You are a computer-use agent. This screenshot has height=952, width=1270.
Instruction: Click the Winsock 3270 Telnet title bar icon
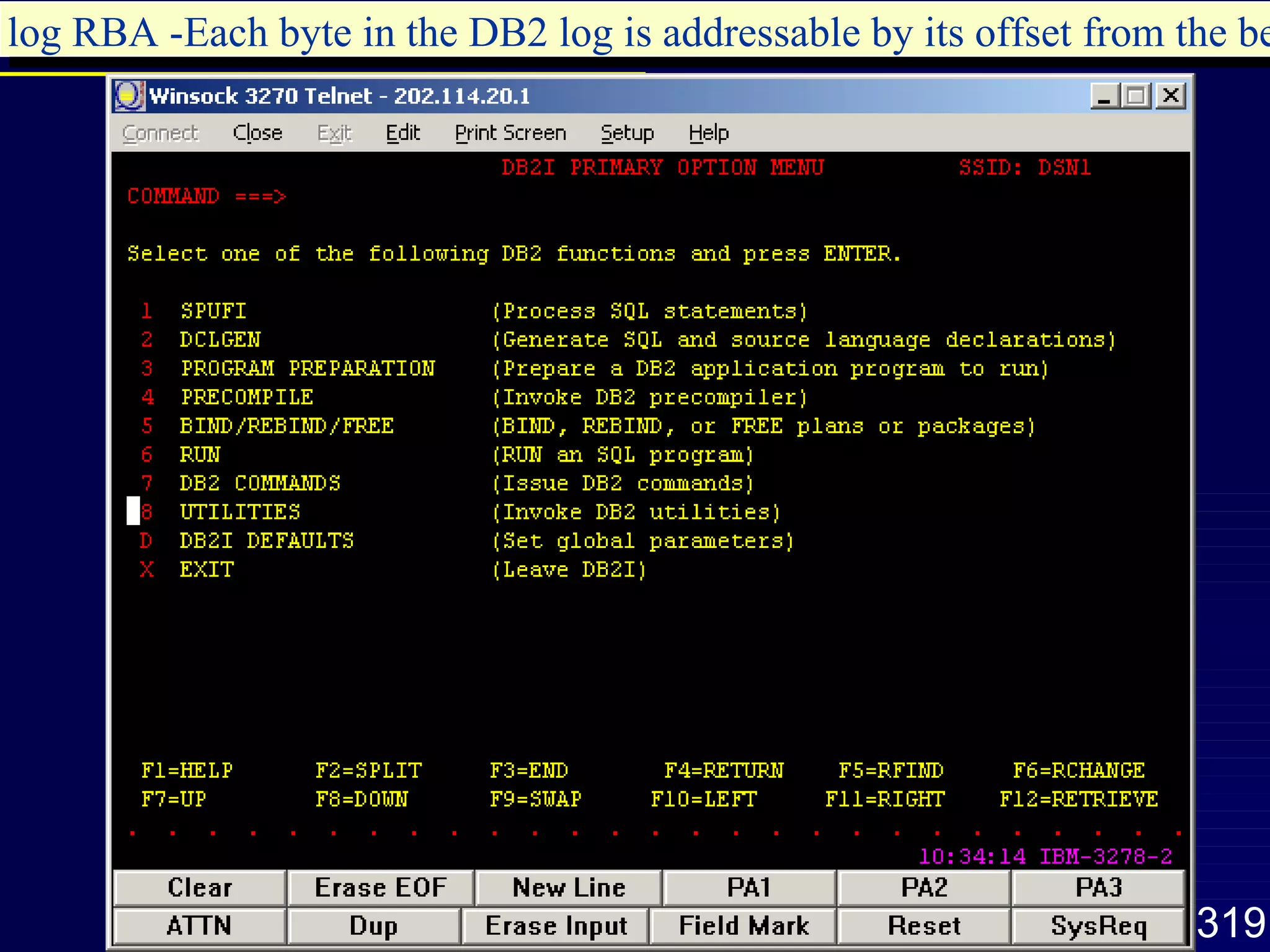(x=130, y=96)
